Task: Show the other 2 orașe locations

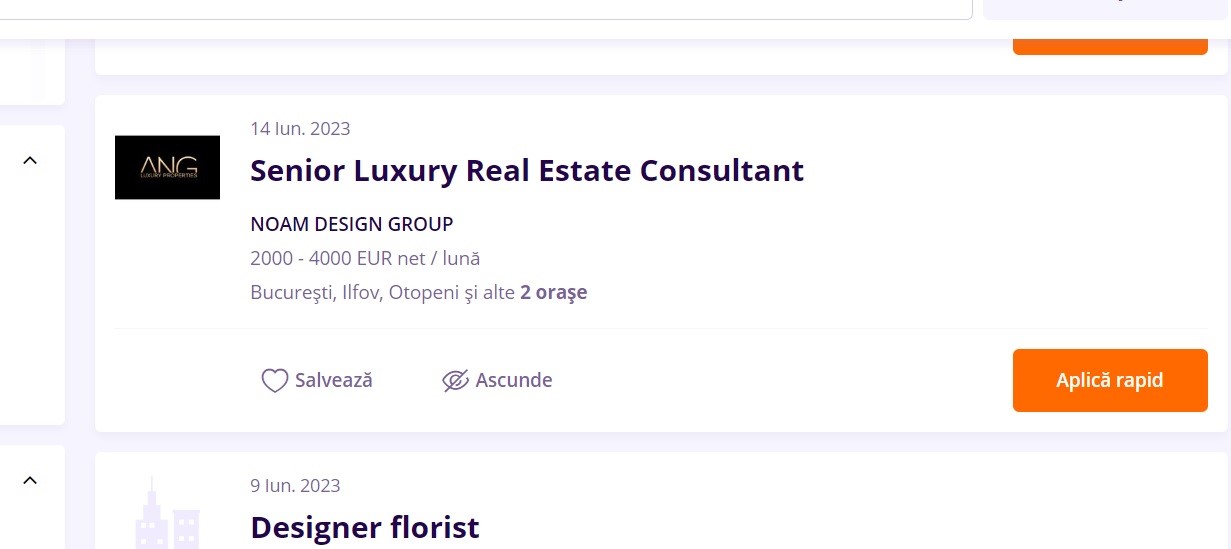Action: (x=553, y=293)
